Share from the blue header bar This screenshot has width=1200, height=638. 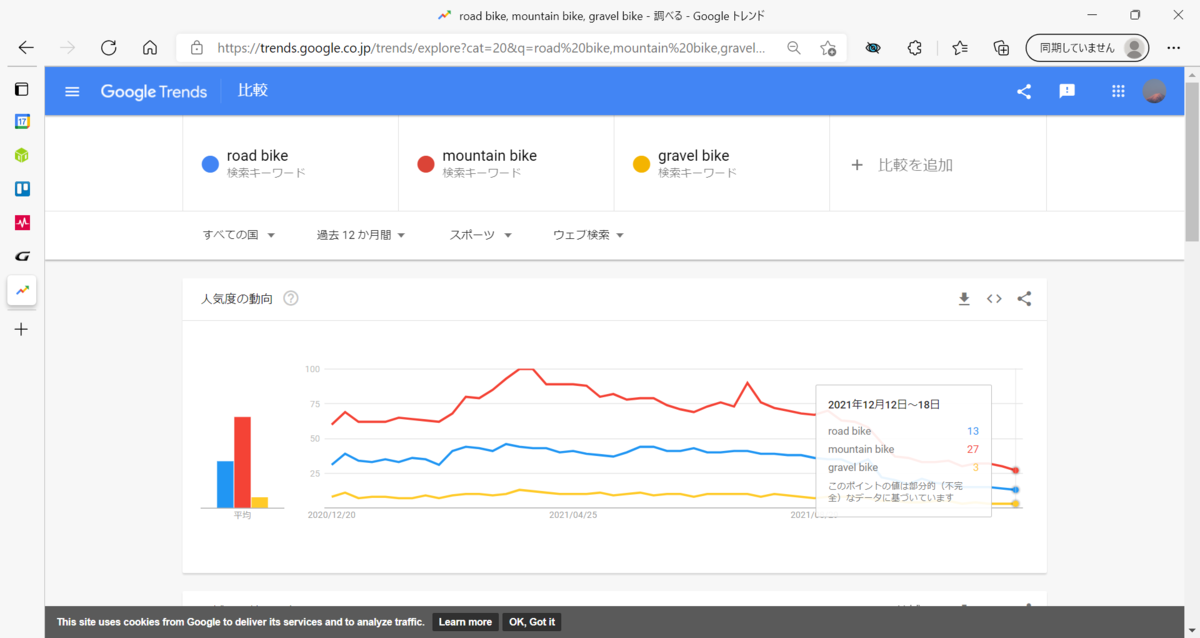1024,91
